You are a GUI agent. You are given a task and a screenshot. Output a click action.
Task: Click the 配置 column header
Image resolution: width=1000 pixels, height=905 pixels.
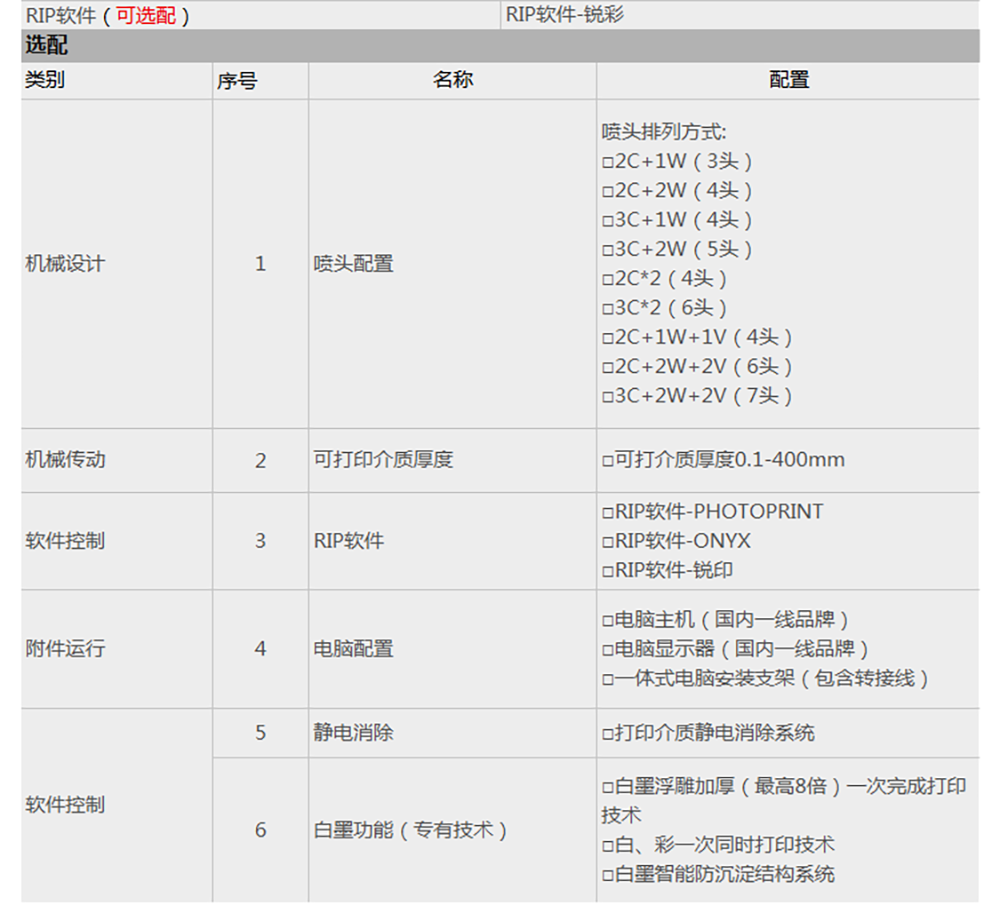click(x=788, y=80)
